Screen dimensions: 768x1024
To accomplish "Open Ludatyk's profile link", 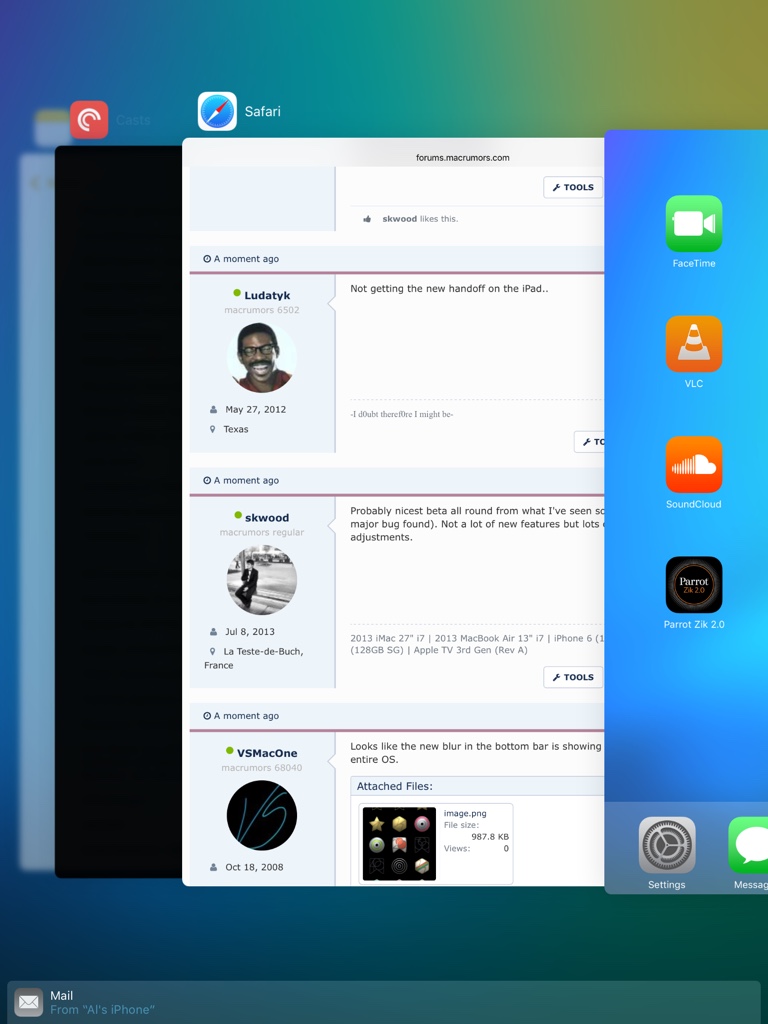I will (x=266, y=295).
